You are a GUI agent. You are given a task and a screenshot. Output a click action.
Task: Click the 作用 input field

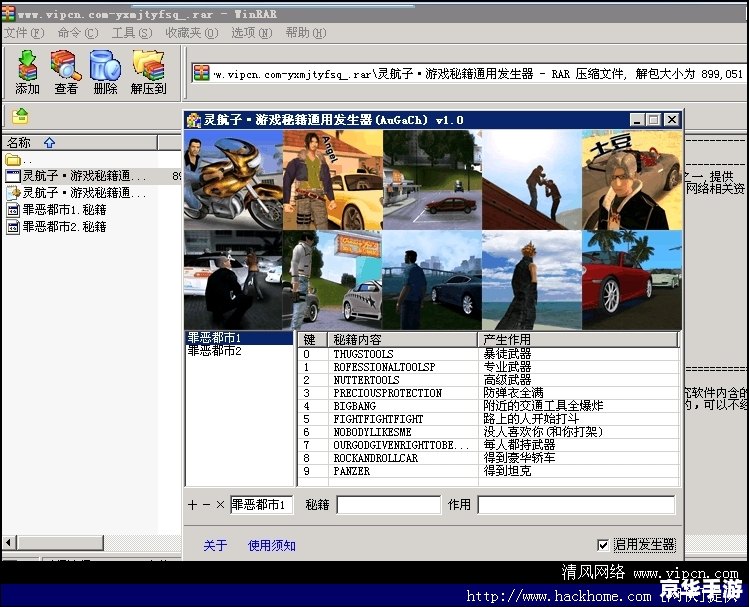tap(577, 505)
